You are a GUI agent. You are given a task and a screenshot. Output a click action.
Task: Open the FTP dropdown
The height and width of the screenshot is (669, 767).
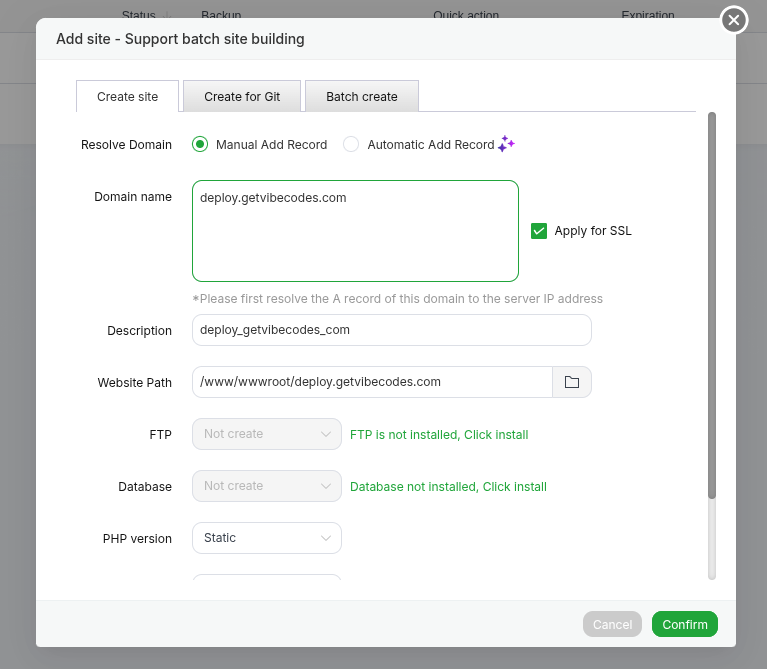pyautogui.click(x=266, y=434)
